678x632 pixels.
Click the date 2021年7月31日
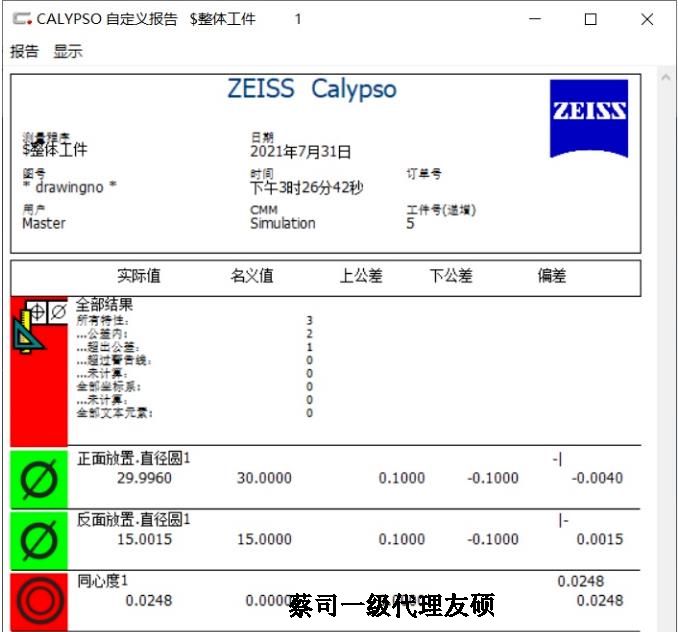coord(301,152)
